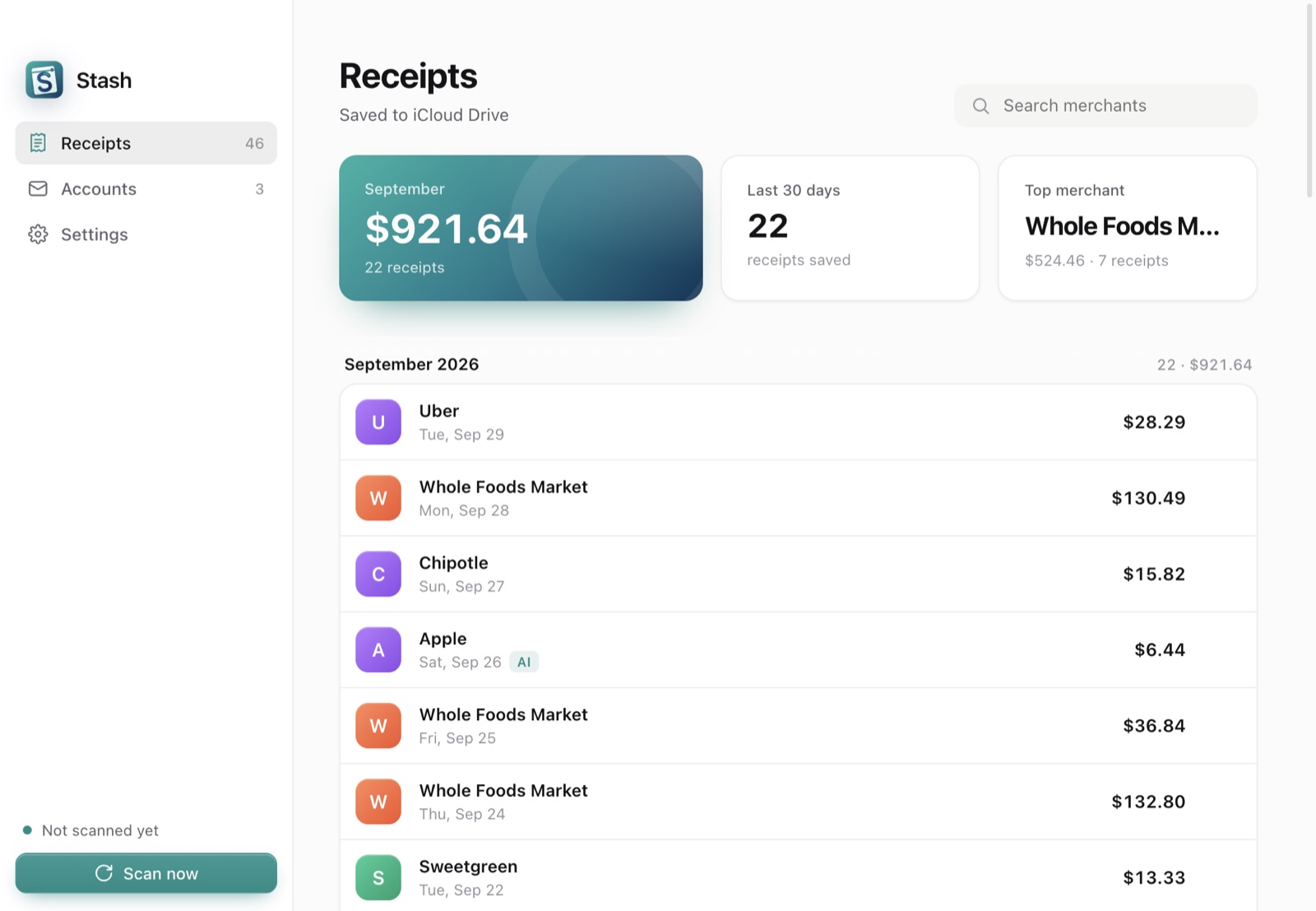Click the Uber purple U avatar
This screenshot has width=1316, height=911.
coord(378,422)
